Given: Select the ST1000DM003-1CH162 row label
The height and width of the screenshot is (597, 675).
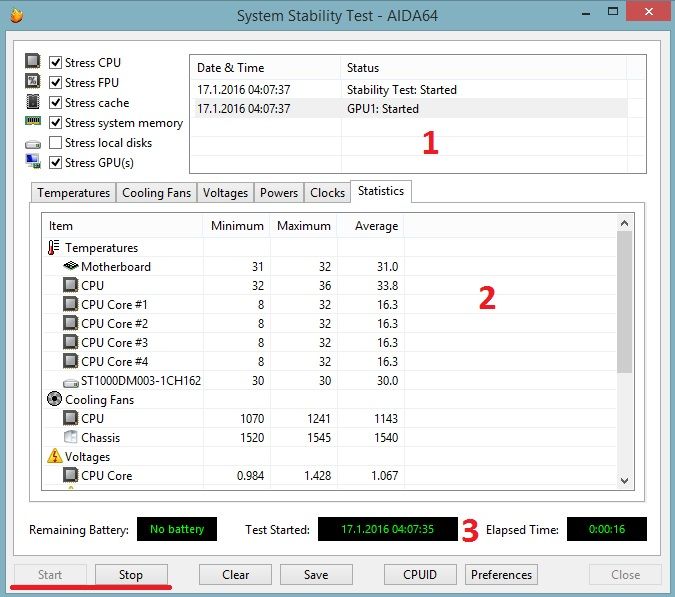Looking at the screenshot, I should click(x=141, y=380).
